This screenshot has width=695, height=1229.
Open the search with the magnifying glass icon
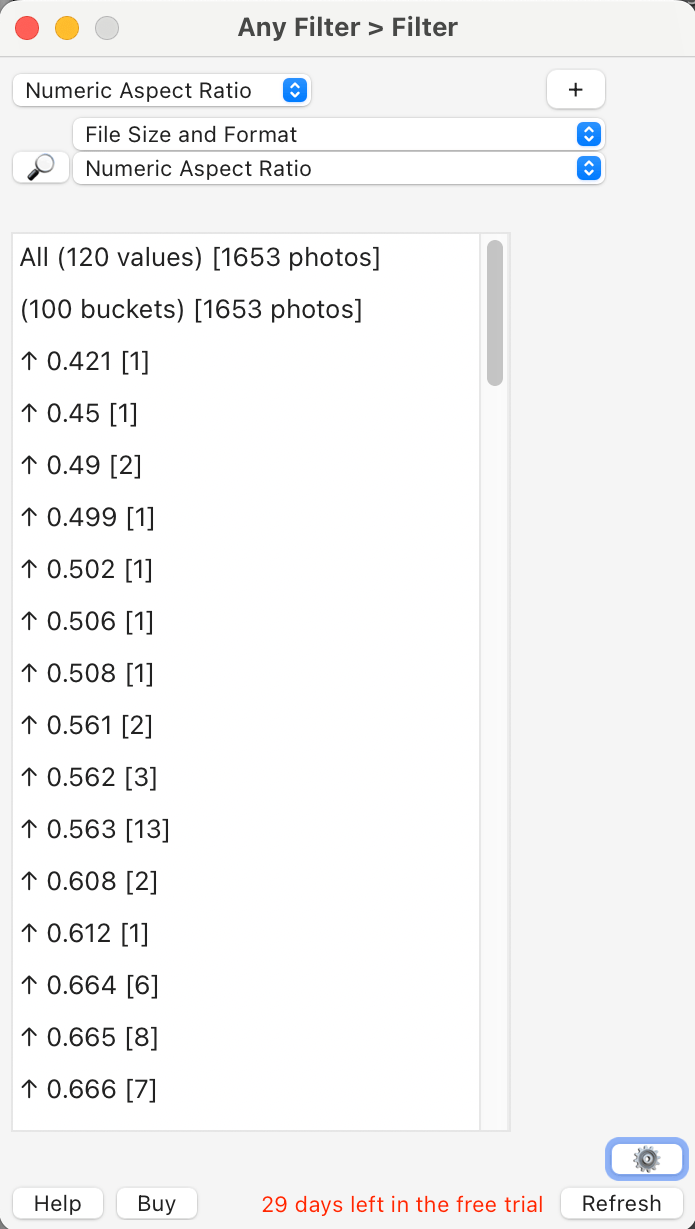coord(40,167)
